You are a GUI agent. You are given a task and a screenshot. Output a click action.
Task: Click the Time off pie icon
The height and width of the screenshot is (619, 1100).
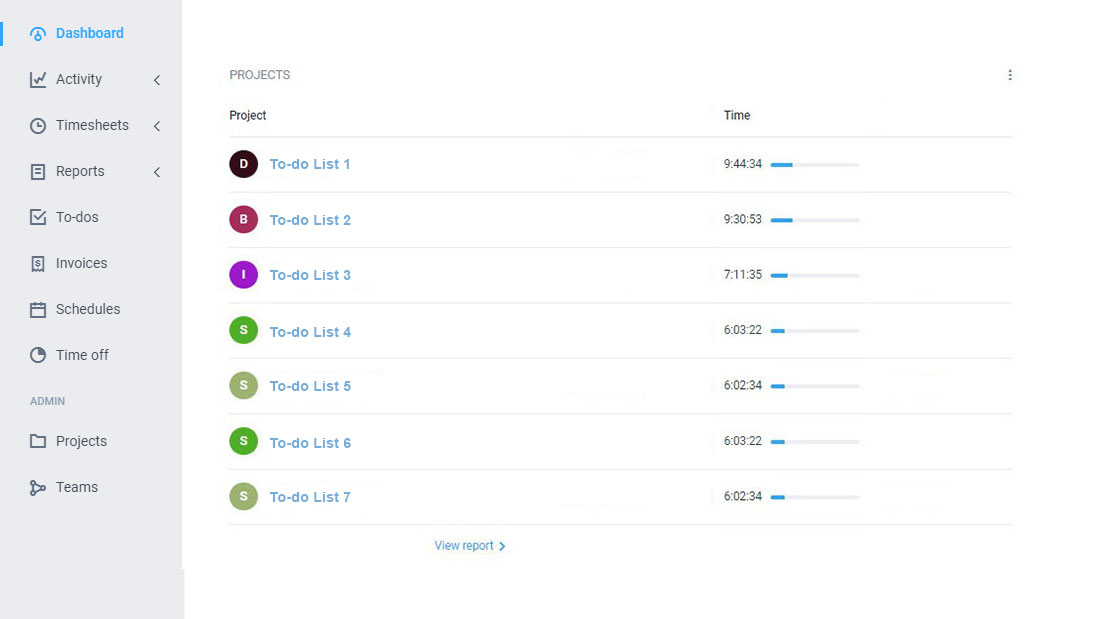point(38,355)
